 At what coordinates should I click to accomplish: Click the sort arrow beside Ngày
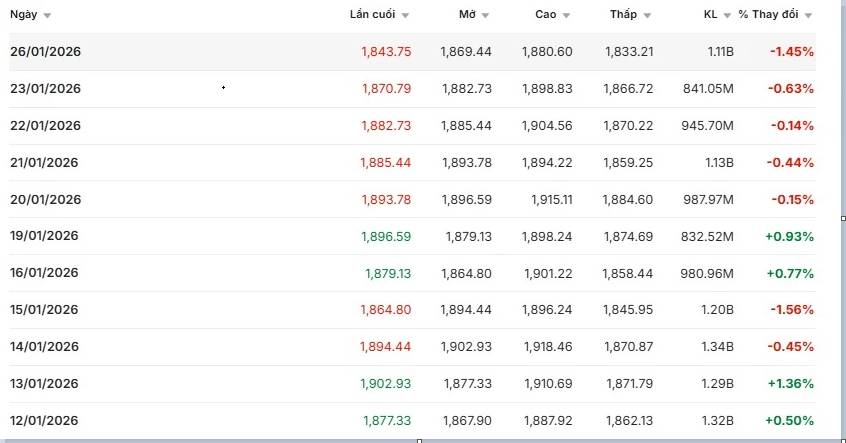[x=48, y=16]
